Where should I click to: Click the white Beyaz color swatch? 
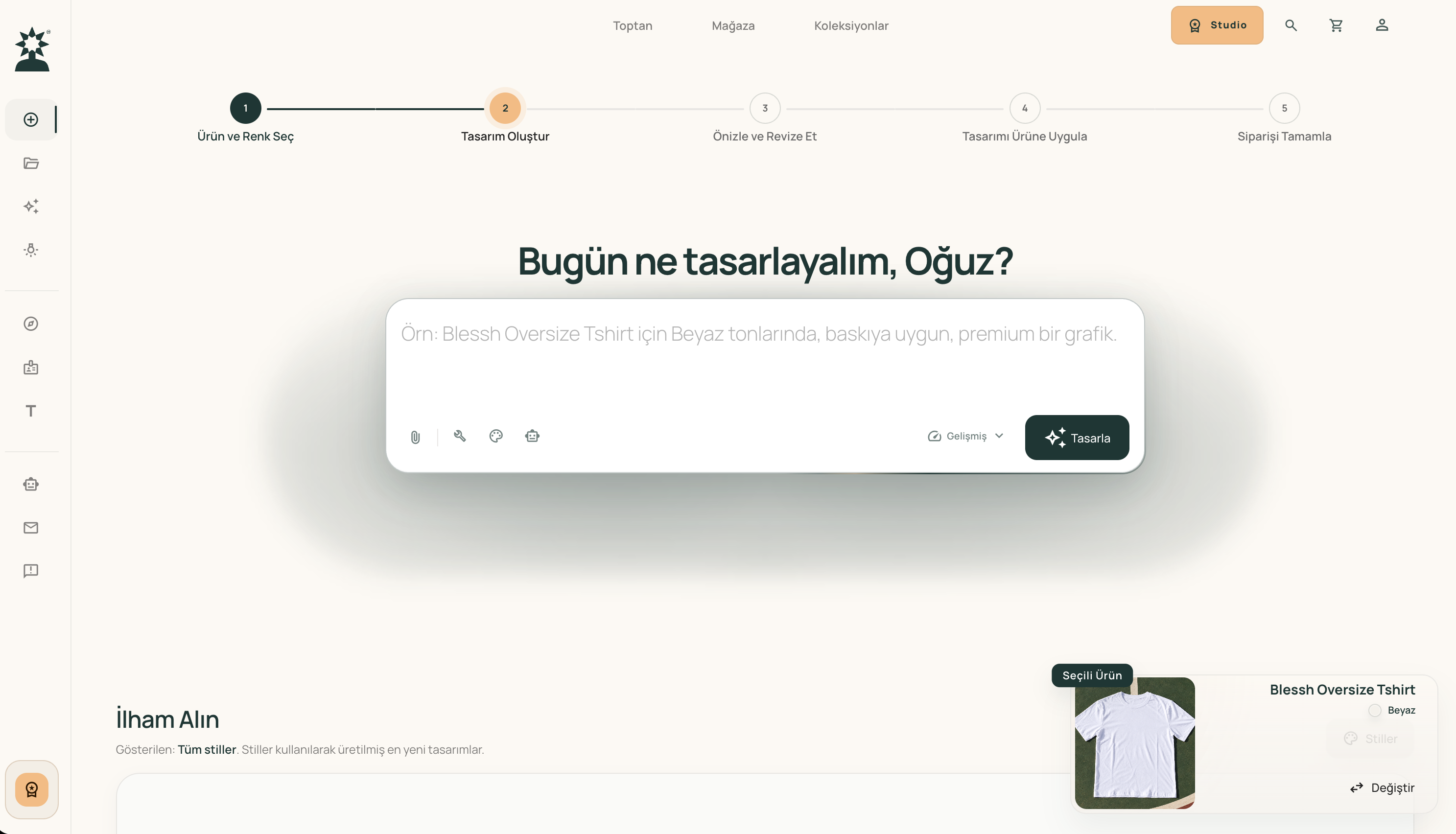1375,710
